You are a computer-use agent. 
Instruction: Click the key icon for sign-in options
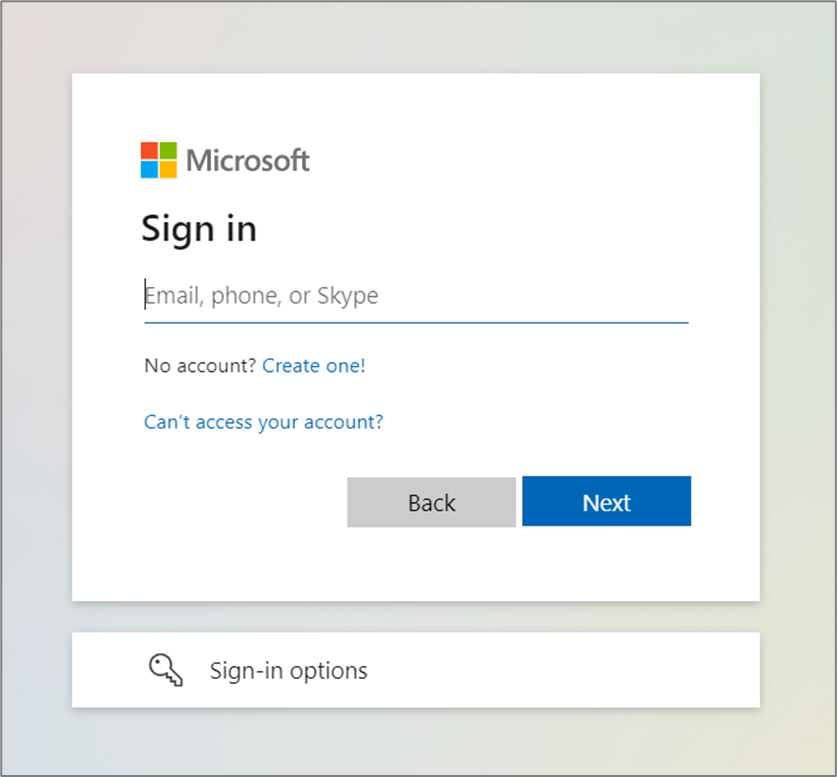(164, 670)
